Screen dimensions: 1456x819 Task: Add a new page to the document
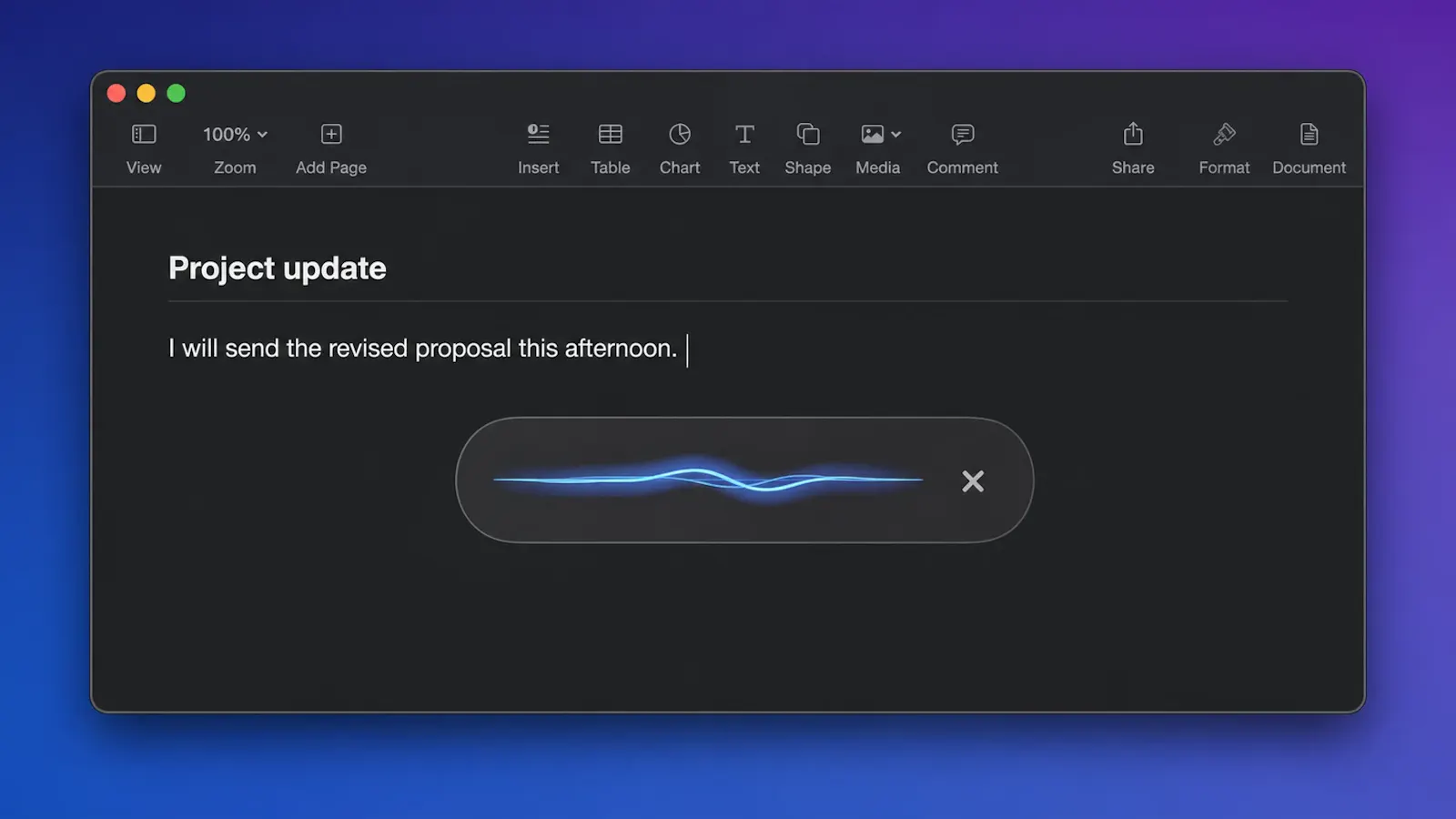(331, 148)
